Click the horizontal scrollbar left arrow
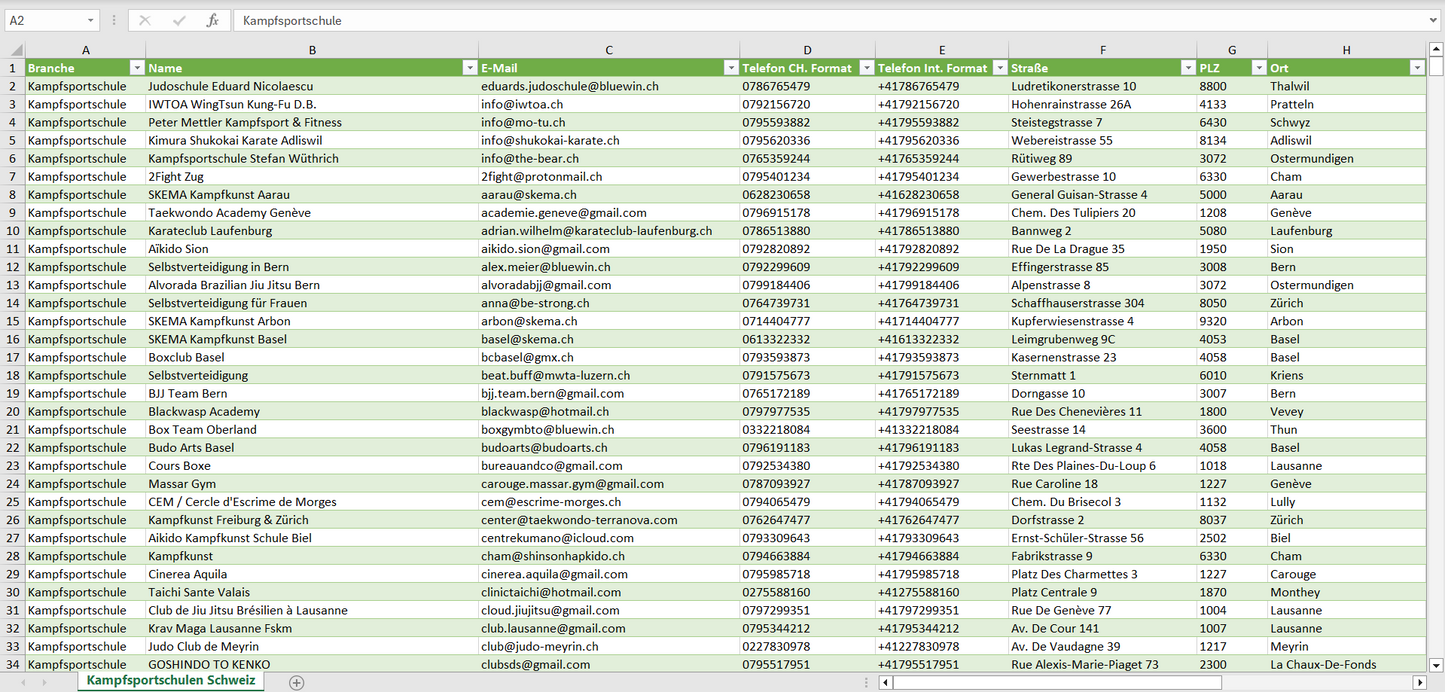Screen dimensions: 1445x692 pos(885,682)
